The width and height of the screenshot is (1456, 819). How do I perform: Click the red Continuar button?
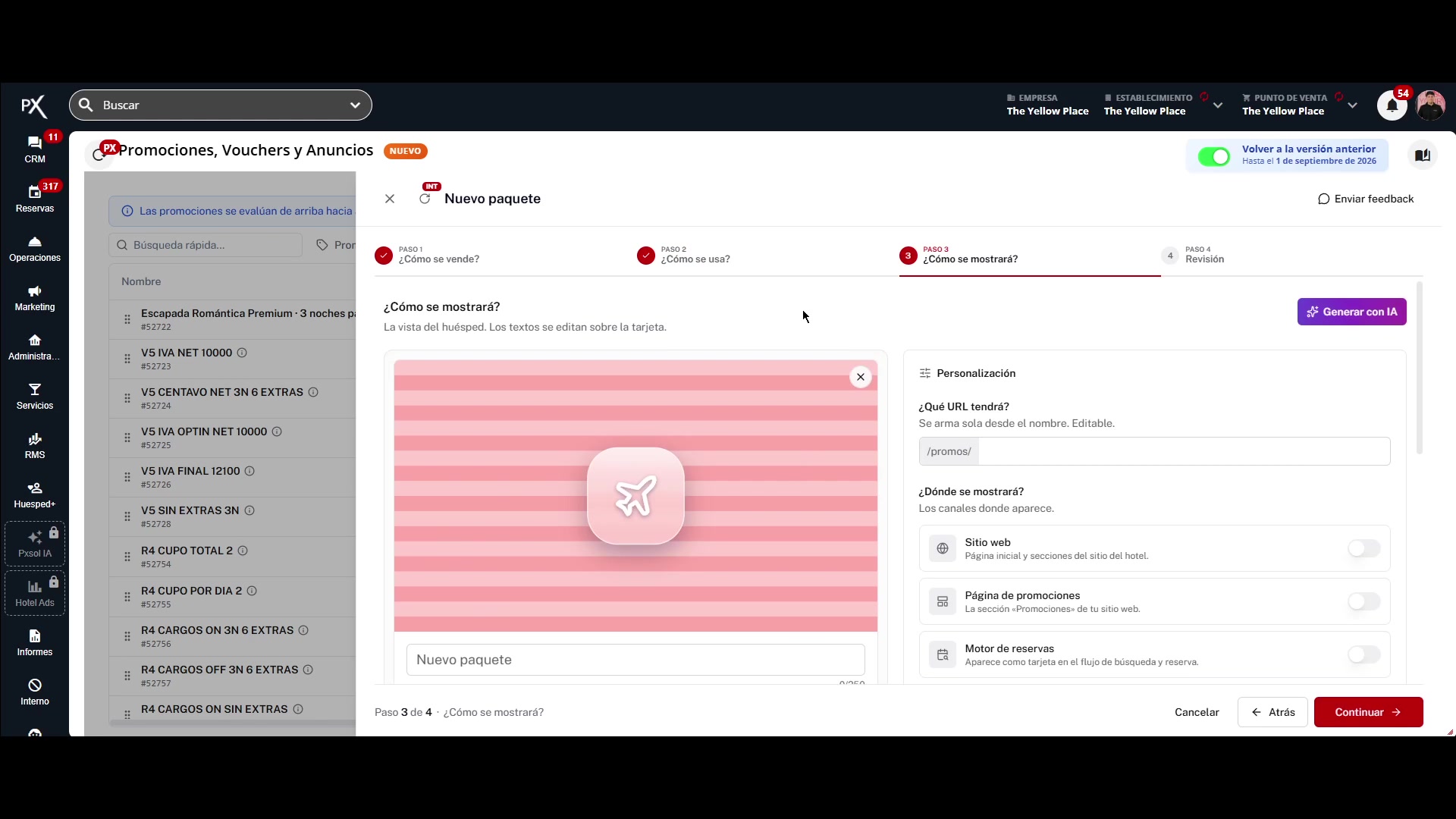click(1368, 712)
